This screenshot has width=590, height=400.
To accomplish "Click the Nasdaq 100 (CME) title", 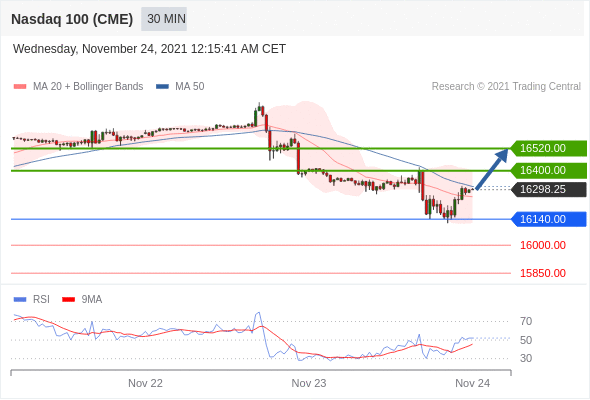I will click(x=72, y=19).
